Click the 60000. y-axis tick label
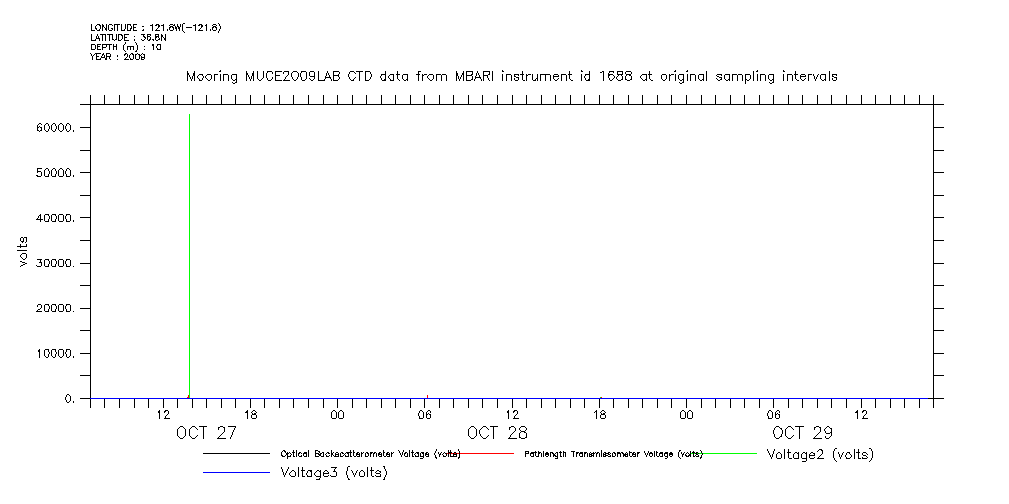1009x504 pixels. click(x=54, y=127)
